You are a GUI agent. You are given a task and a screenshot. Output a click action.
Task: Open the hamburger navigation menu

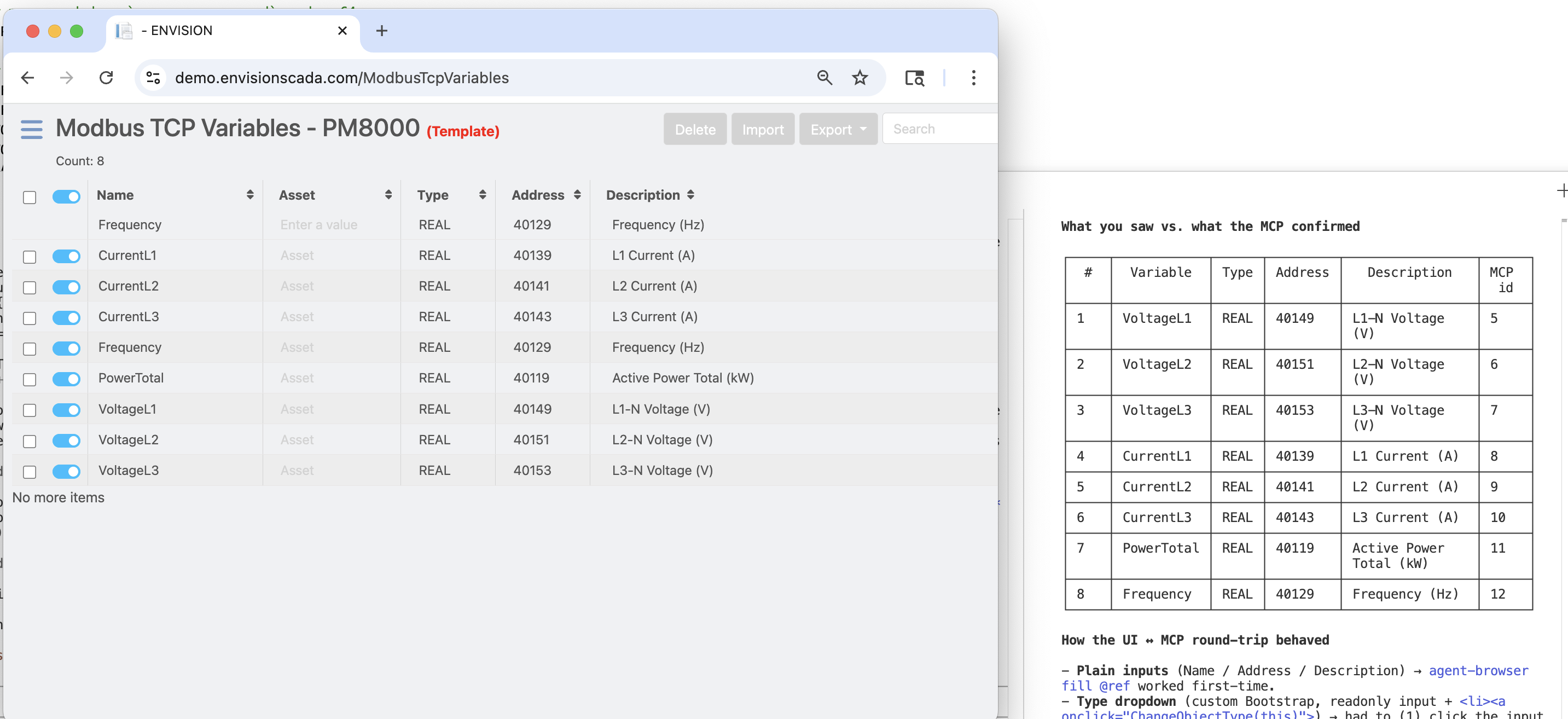click(32, 130)
